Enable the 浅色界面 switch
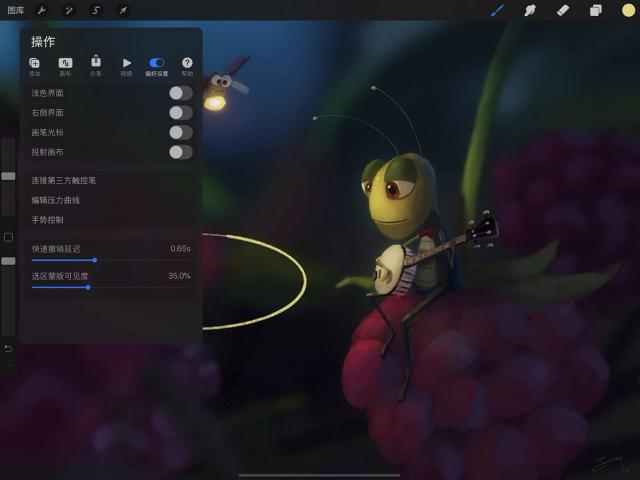Viewport: 640px width, 480px height. [181, 93]
